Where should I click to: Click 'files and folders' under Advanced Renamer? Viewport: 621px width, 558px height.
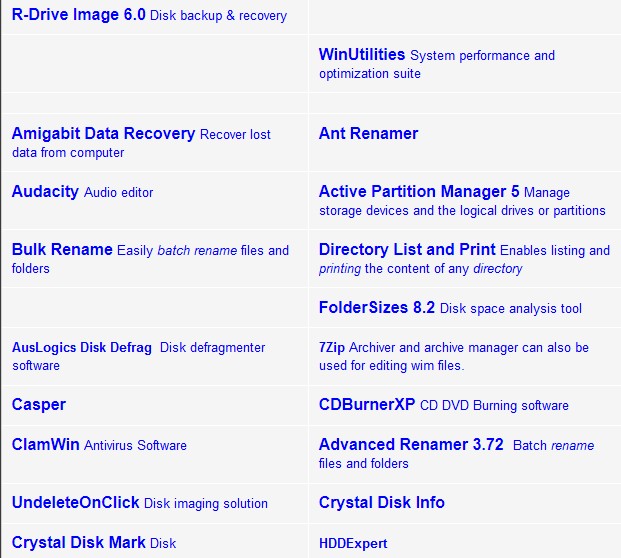tap(364, 464)
